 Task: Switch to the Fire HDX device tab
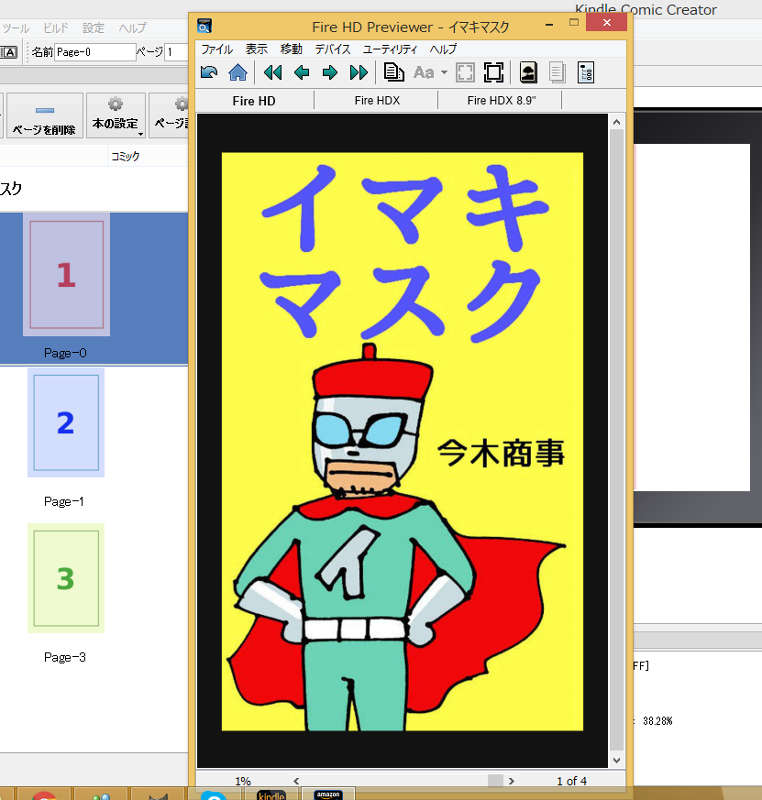[377, 101]
